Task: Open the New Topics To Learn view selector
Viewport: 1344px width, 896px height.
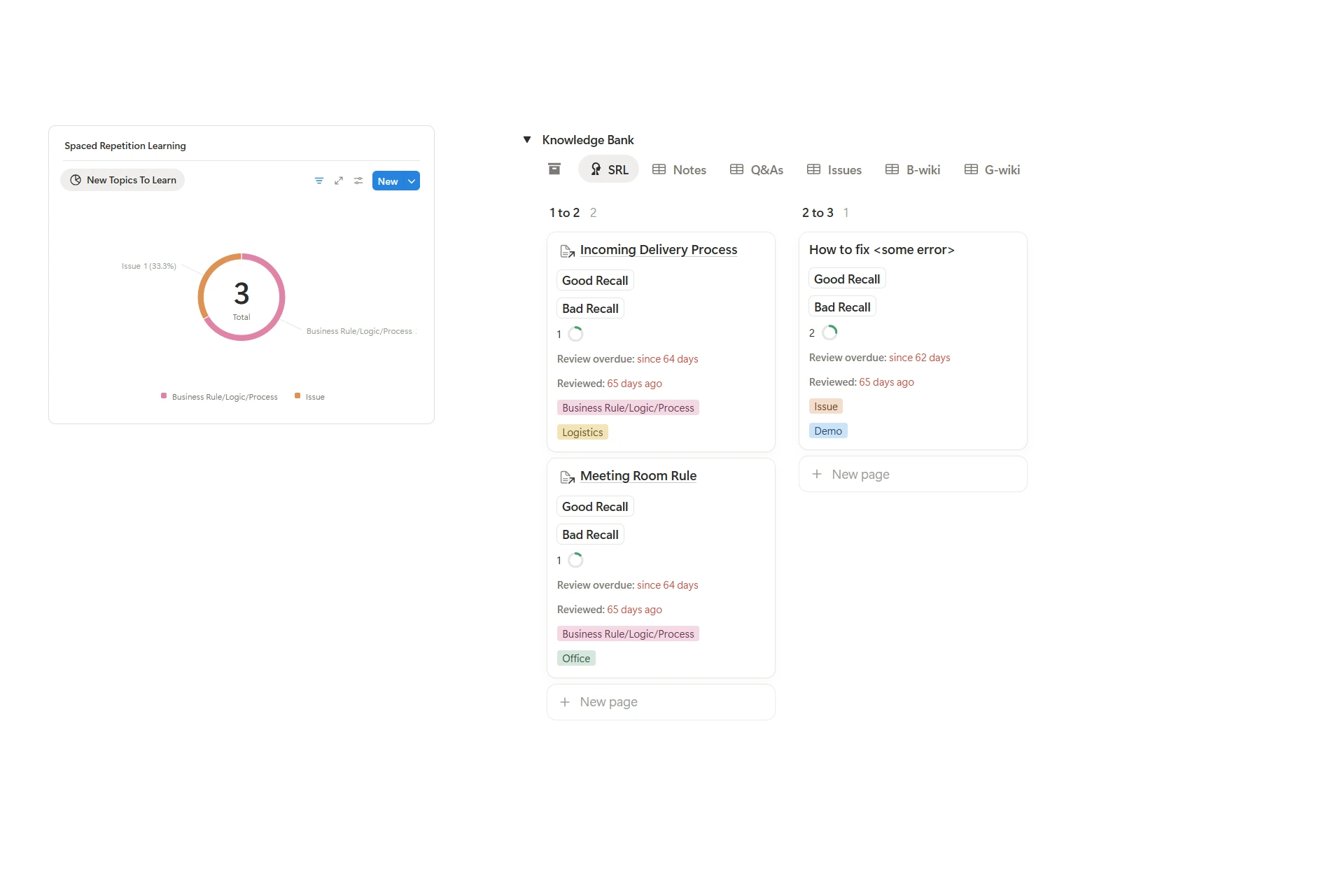Action: pos(123,180)
